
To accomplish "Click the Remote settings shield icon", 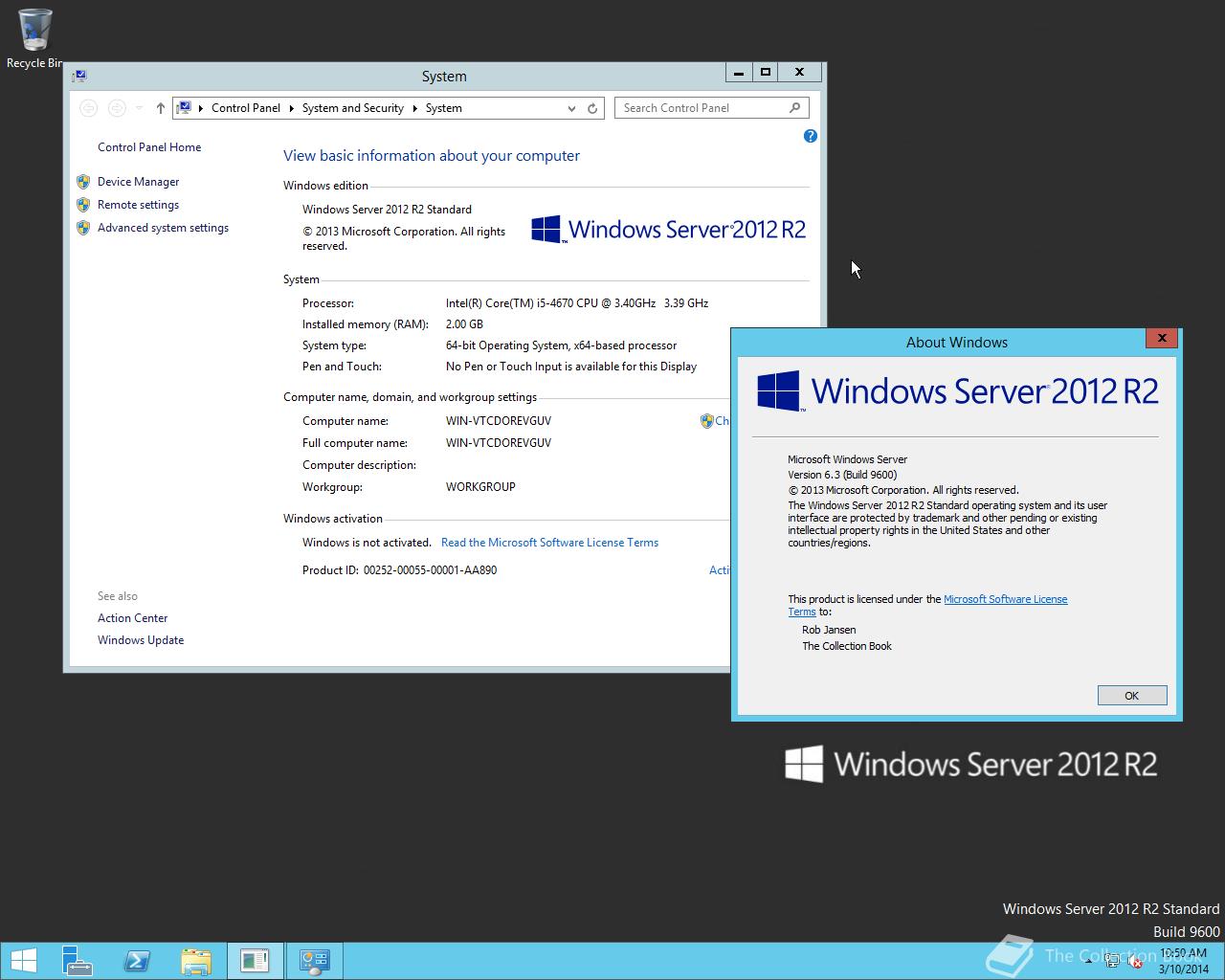I will pyautogui.click(x=83, y=204).
